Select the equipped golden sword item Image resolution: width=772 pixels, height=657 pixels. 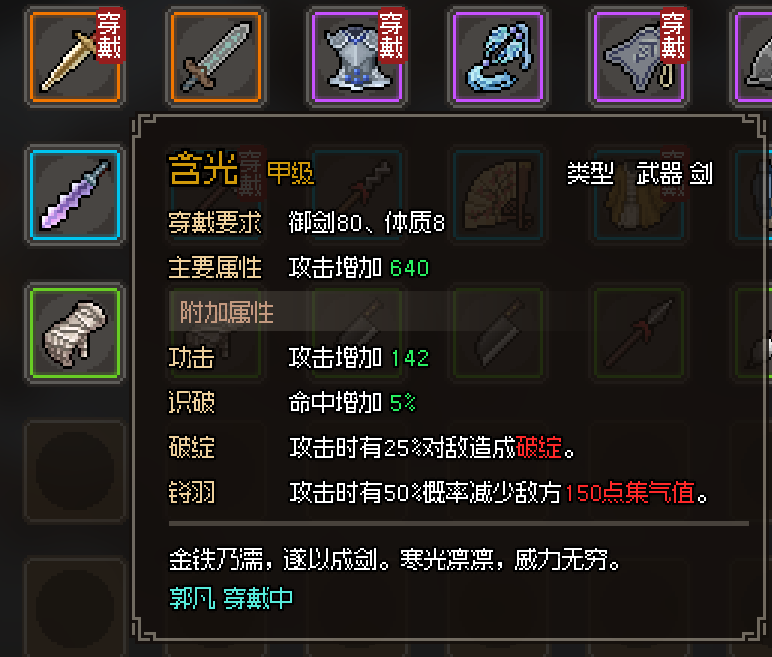click(x=75, y=57)
